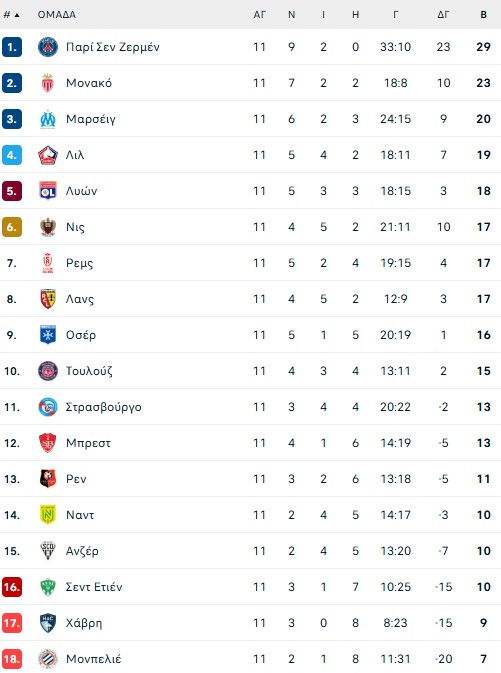Select the Lille club badge
The image size is (501, 673).
pyautogui.click(x=48, y=155)
